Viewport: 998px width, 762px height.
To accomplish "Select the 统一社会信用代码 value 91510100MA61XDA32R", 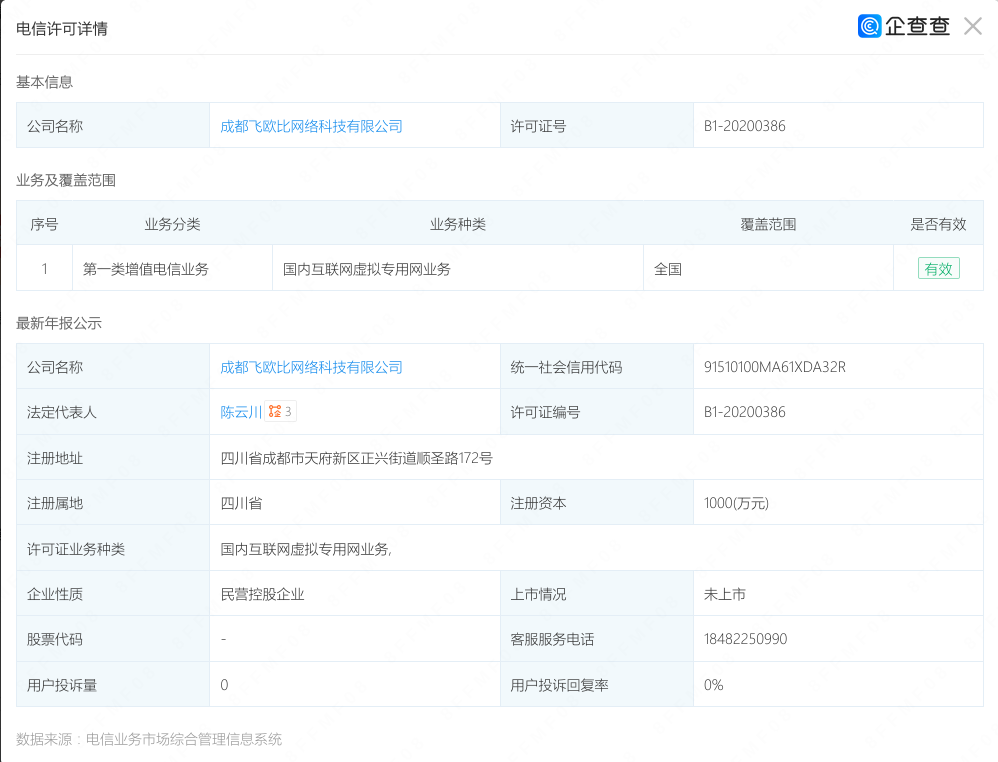I will tap(775, 367).
